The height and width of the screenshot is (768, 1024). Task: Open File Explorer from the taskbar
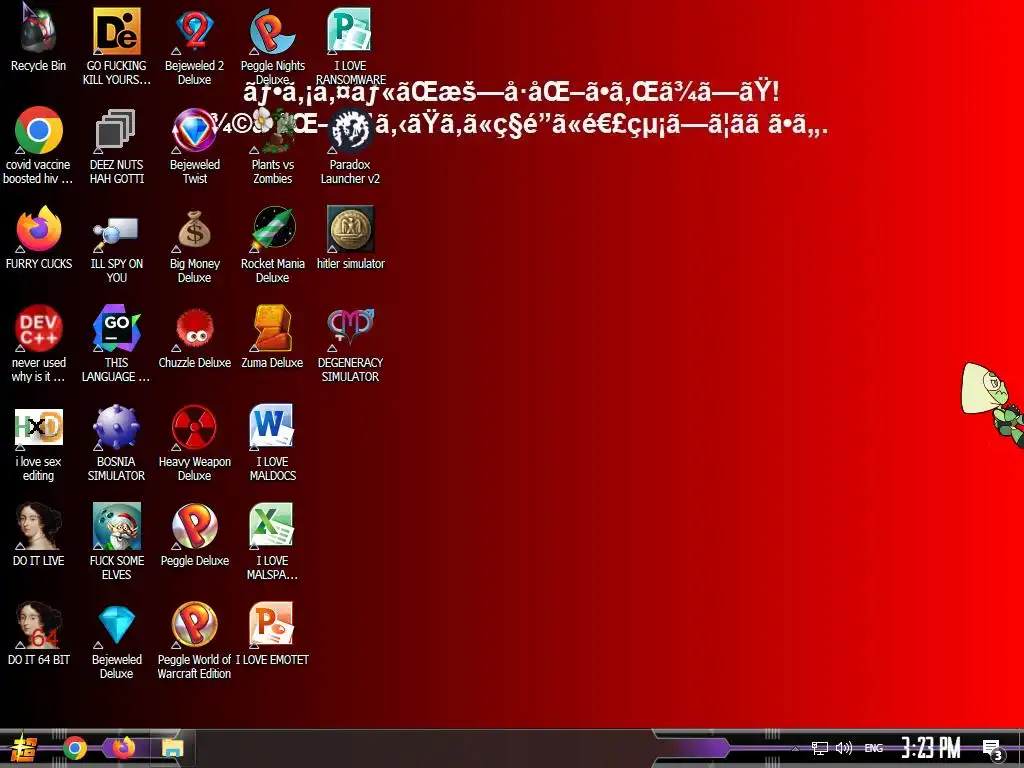coord(172,748)
